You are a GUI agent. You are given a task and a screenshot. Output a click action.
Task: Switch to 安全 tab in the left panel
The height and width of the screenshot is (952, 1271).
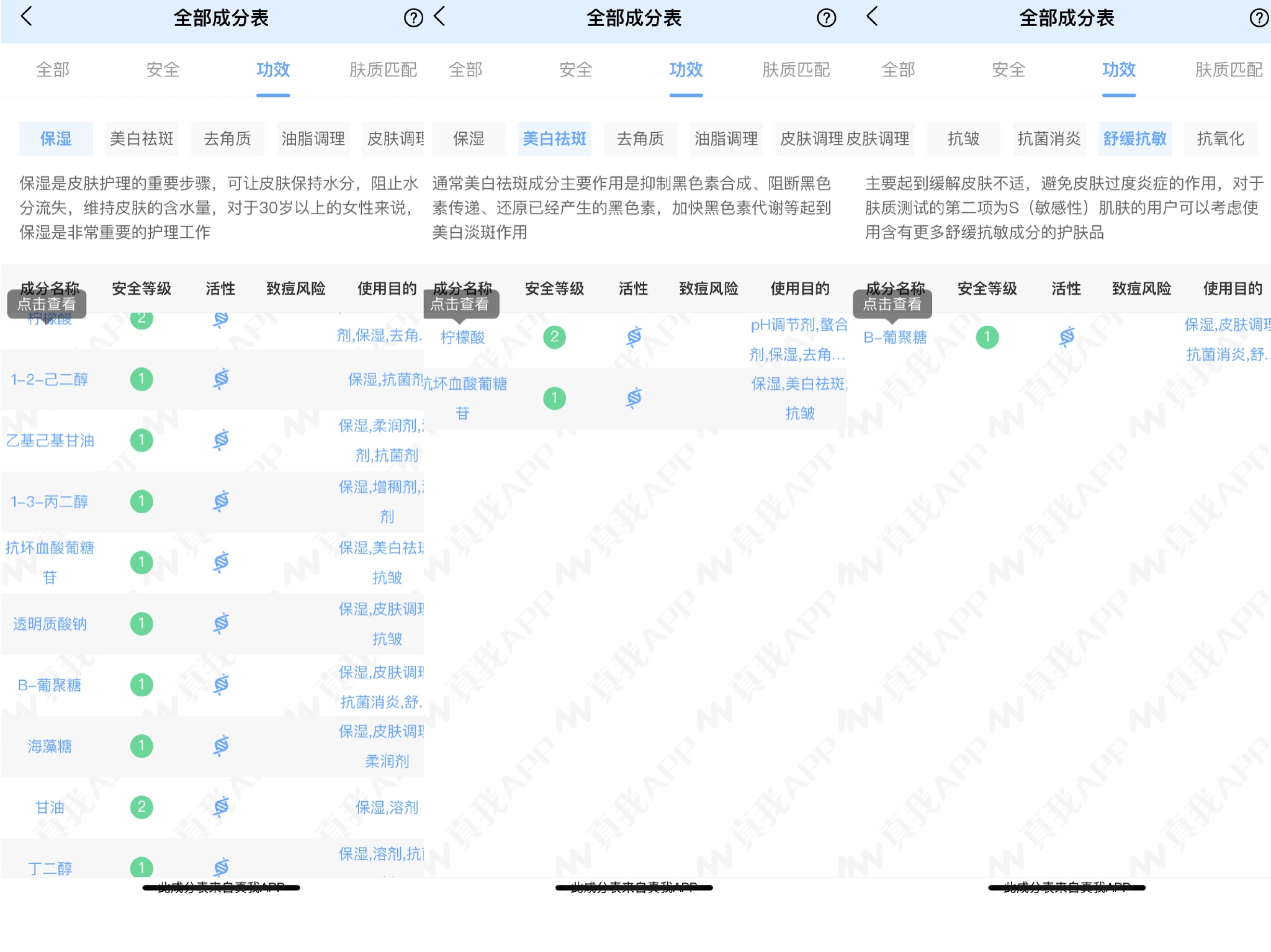pos(163,70)
